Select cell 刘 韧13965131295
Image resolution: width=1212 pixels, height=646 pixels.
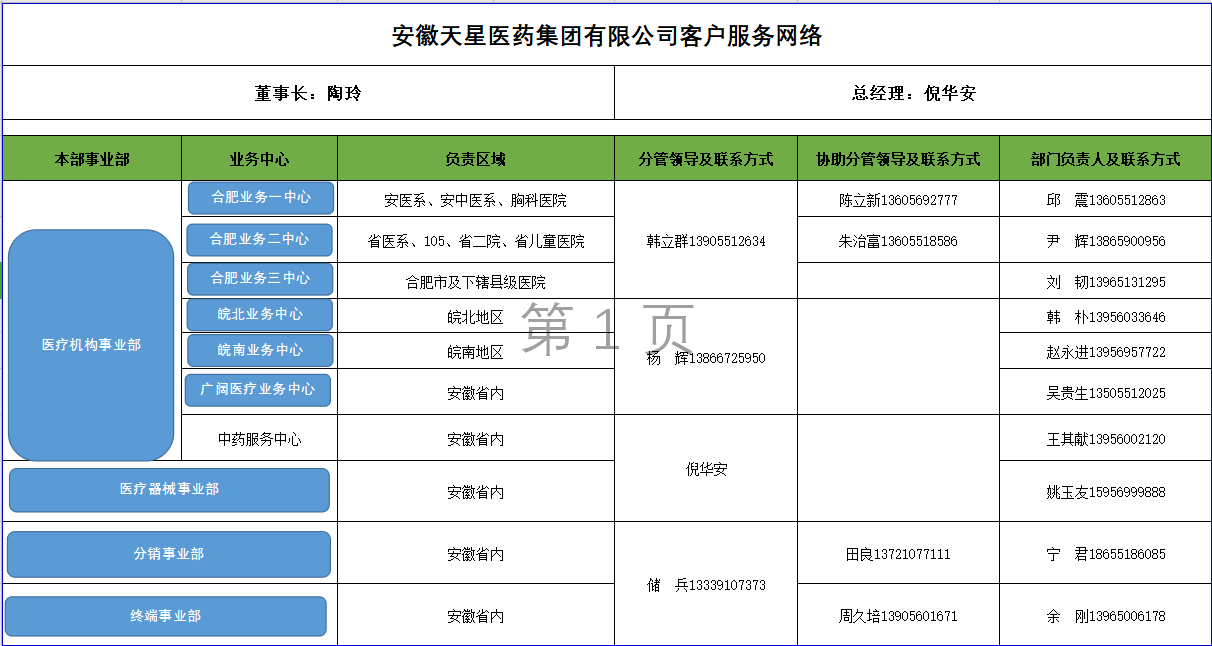pos(1105,282)
